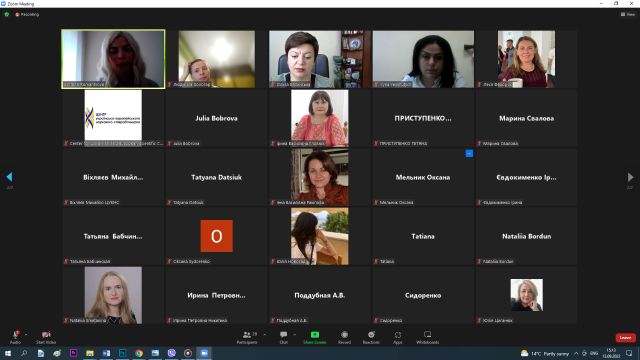The height and width of the screenshot is (360, 640).
Task: Open the View layout menu
Action: coord(628,14)
